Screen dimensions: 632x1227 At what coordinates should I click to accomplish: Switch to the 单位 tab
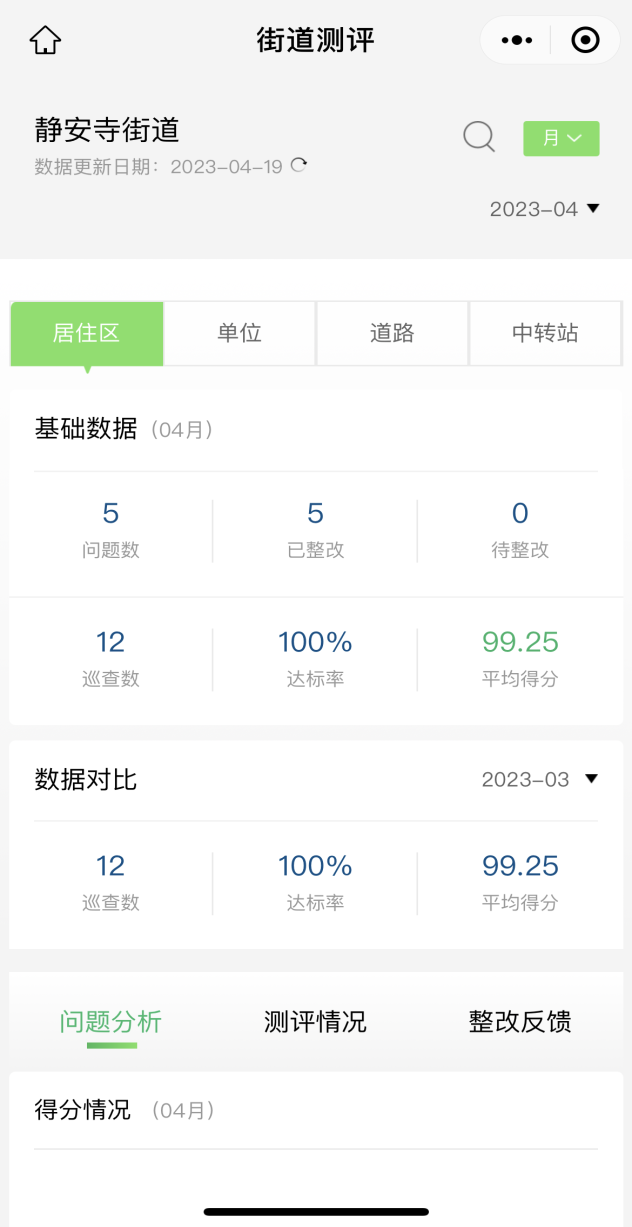[240, 334]
